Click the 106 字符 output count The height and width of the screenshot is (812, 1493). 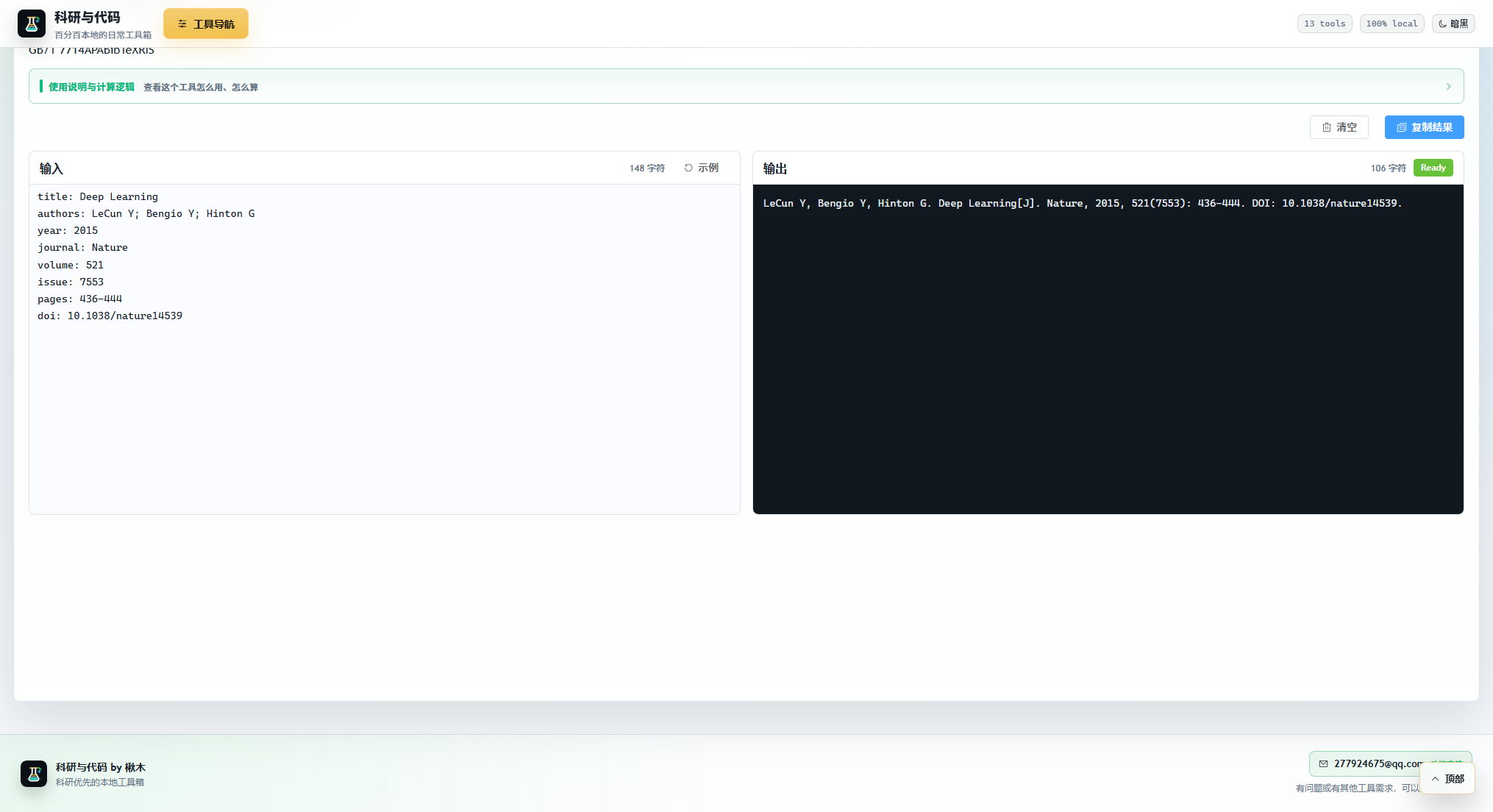[1388, 168]
